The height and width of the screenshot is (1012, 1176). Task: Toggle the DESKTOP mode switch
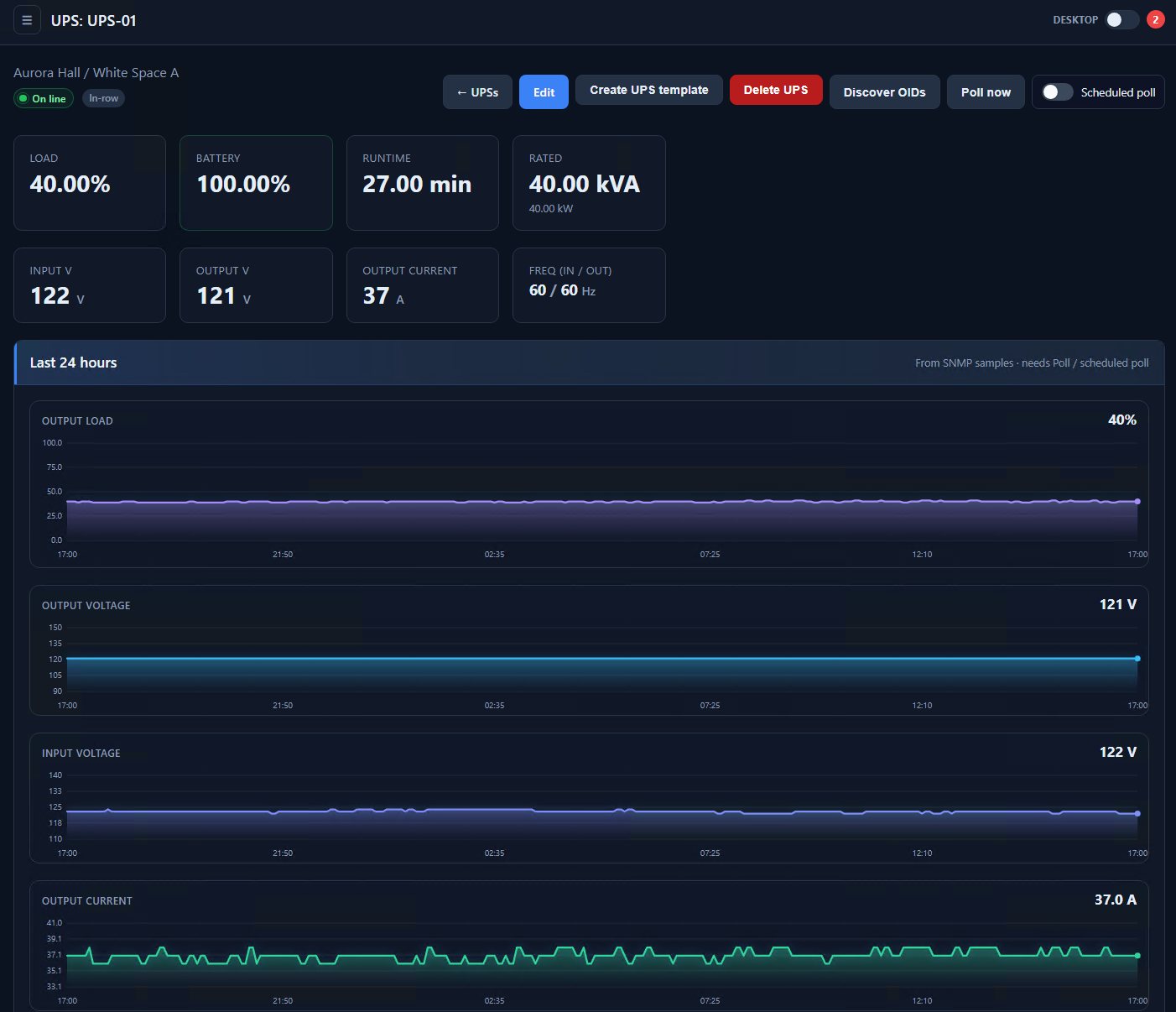(1121, 19)
